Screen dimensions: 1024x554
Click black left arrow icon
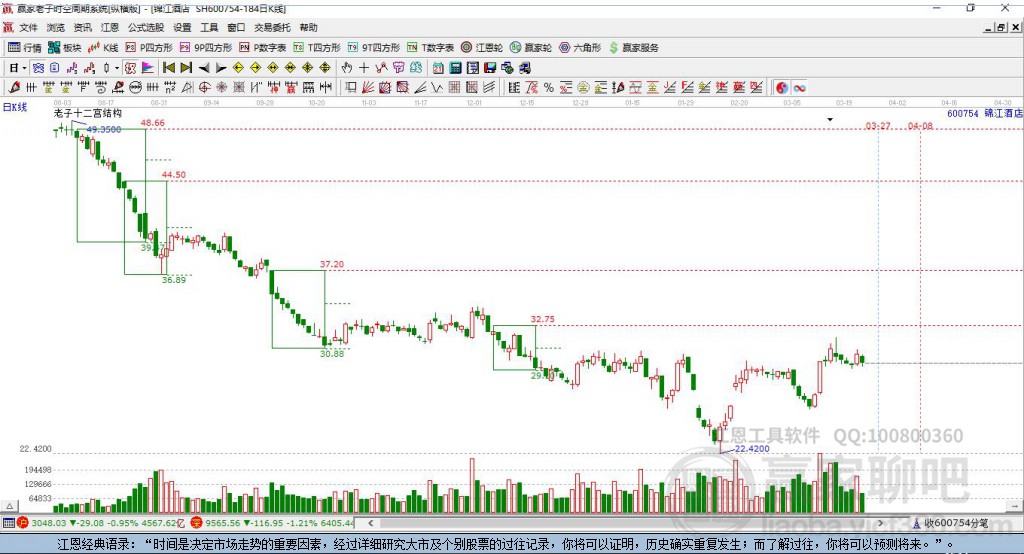204,68
